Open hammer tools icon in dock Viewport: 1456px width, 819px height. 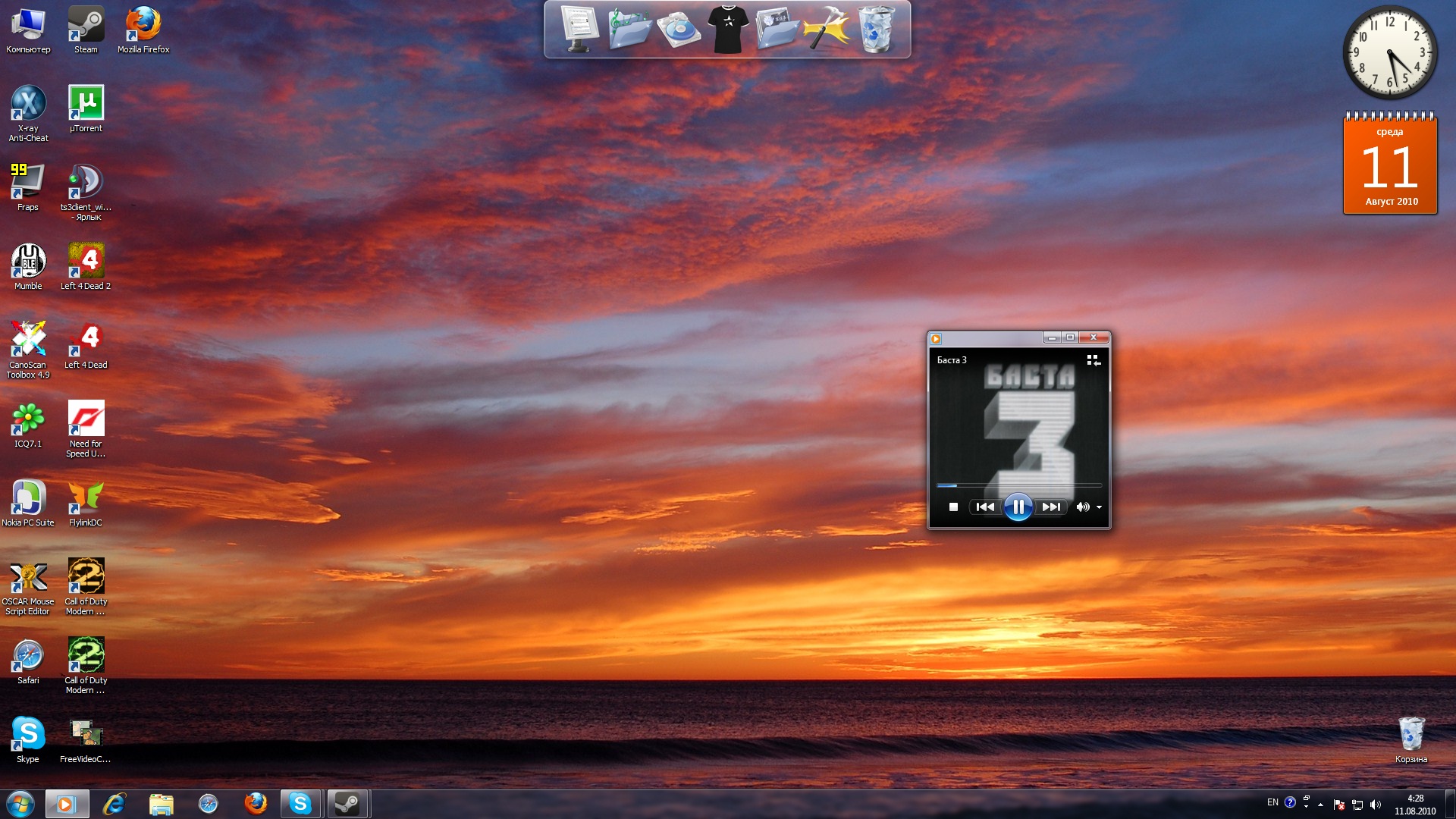[826, 30]
